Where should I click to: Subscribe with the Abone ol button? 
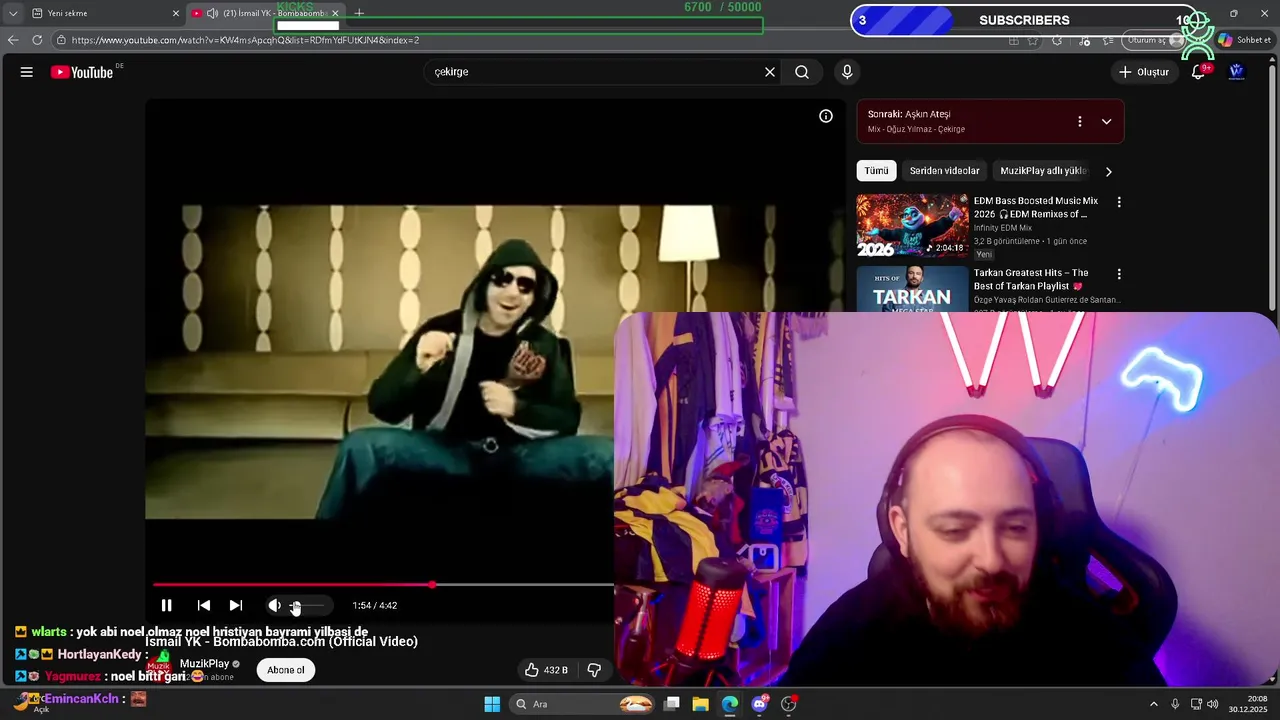coord(286,670)
